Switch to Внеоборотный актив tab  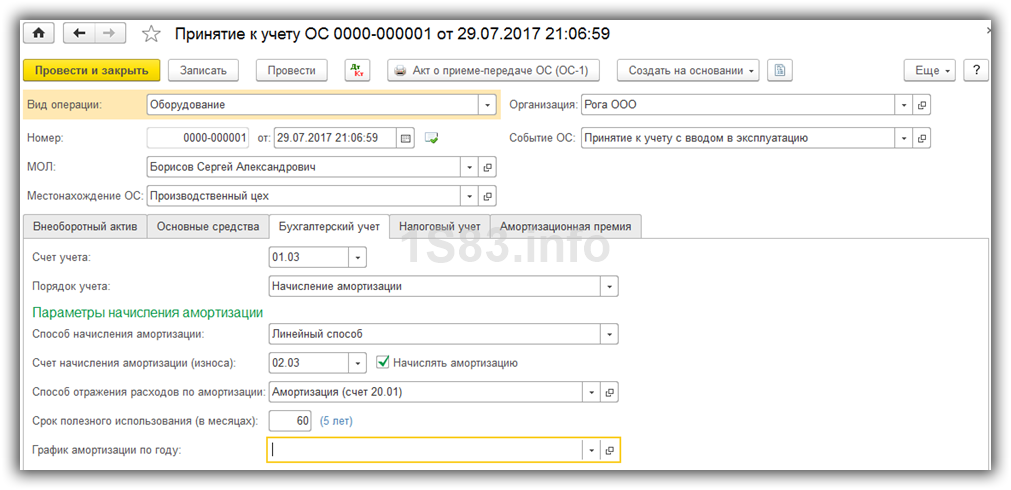point(85,226)
